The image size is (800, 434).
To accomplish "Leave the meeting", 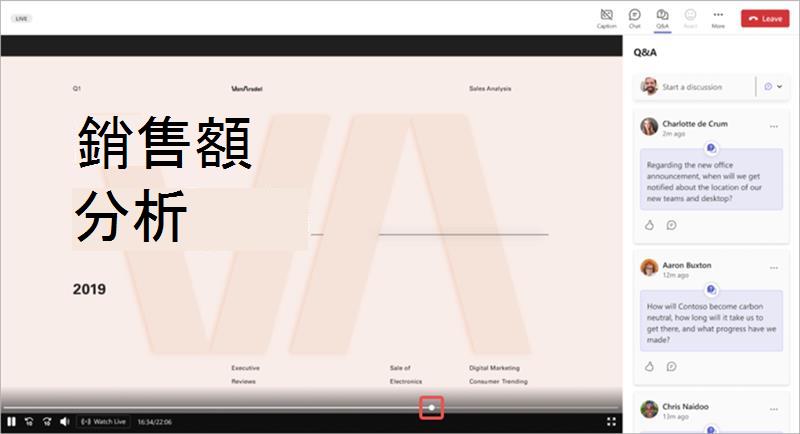I will (765, 18).
